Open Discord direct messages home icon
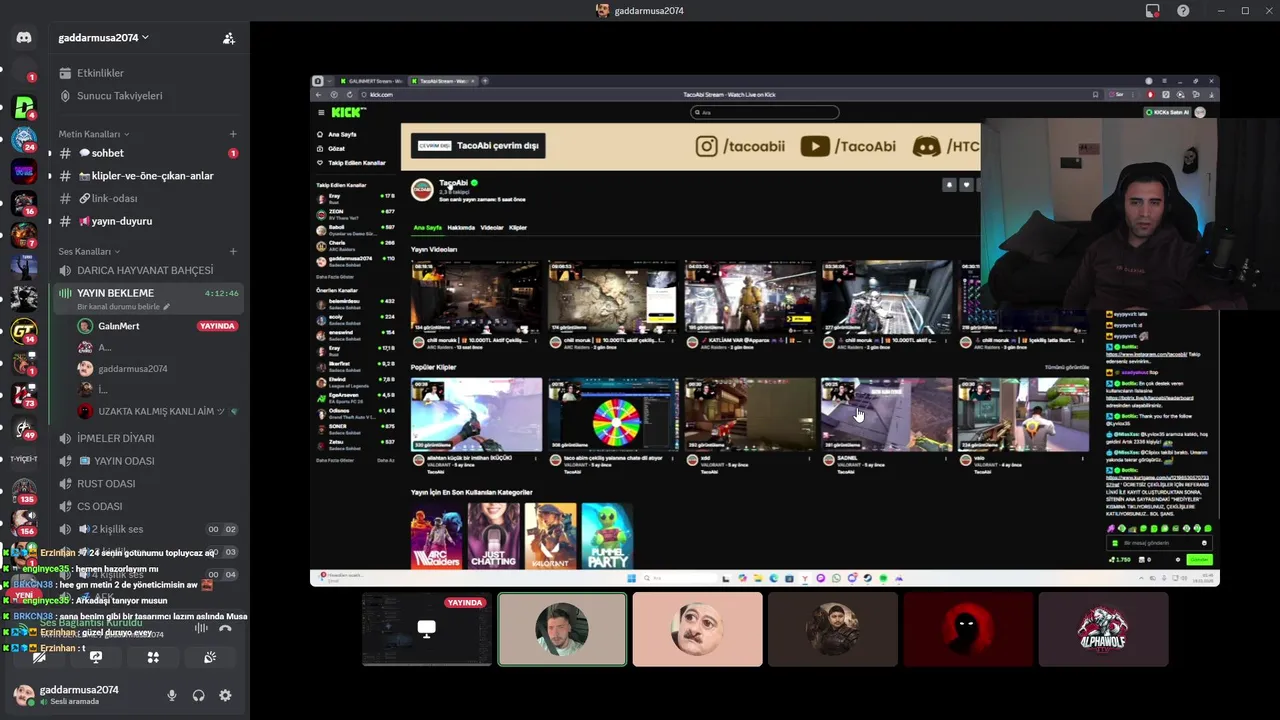 pyautogui.click(x=24, y=38)
